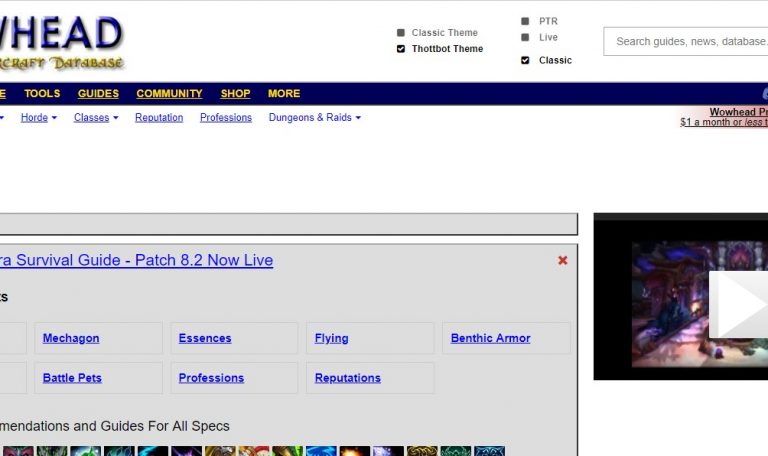Open the Mechagon guide link
The image size is (768, 456).
point(71,338)
